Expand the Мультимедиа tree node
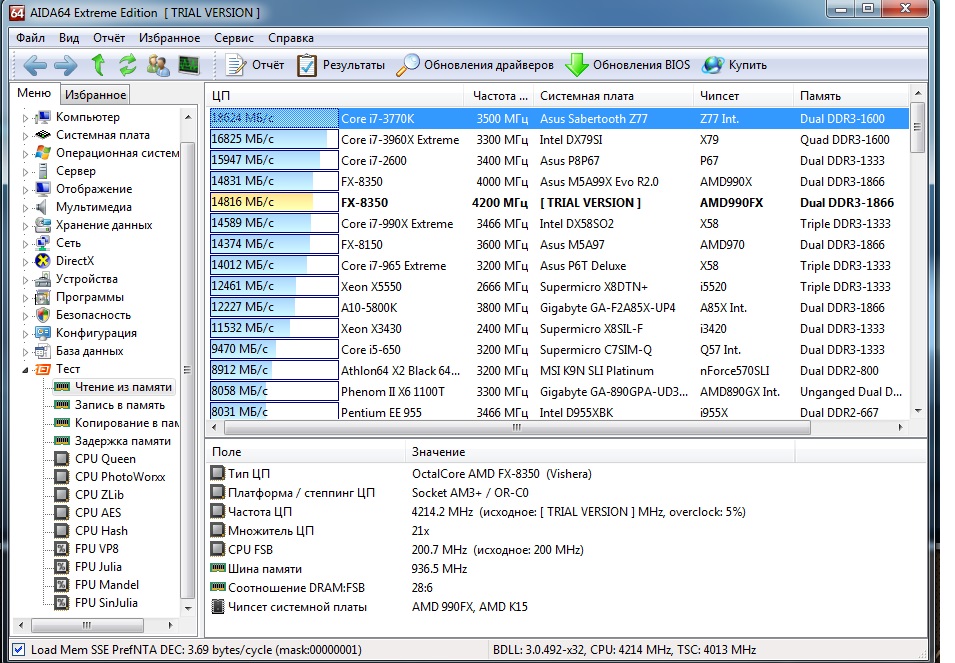The image size is (955, 663). coord(25,208)
